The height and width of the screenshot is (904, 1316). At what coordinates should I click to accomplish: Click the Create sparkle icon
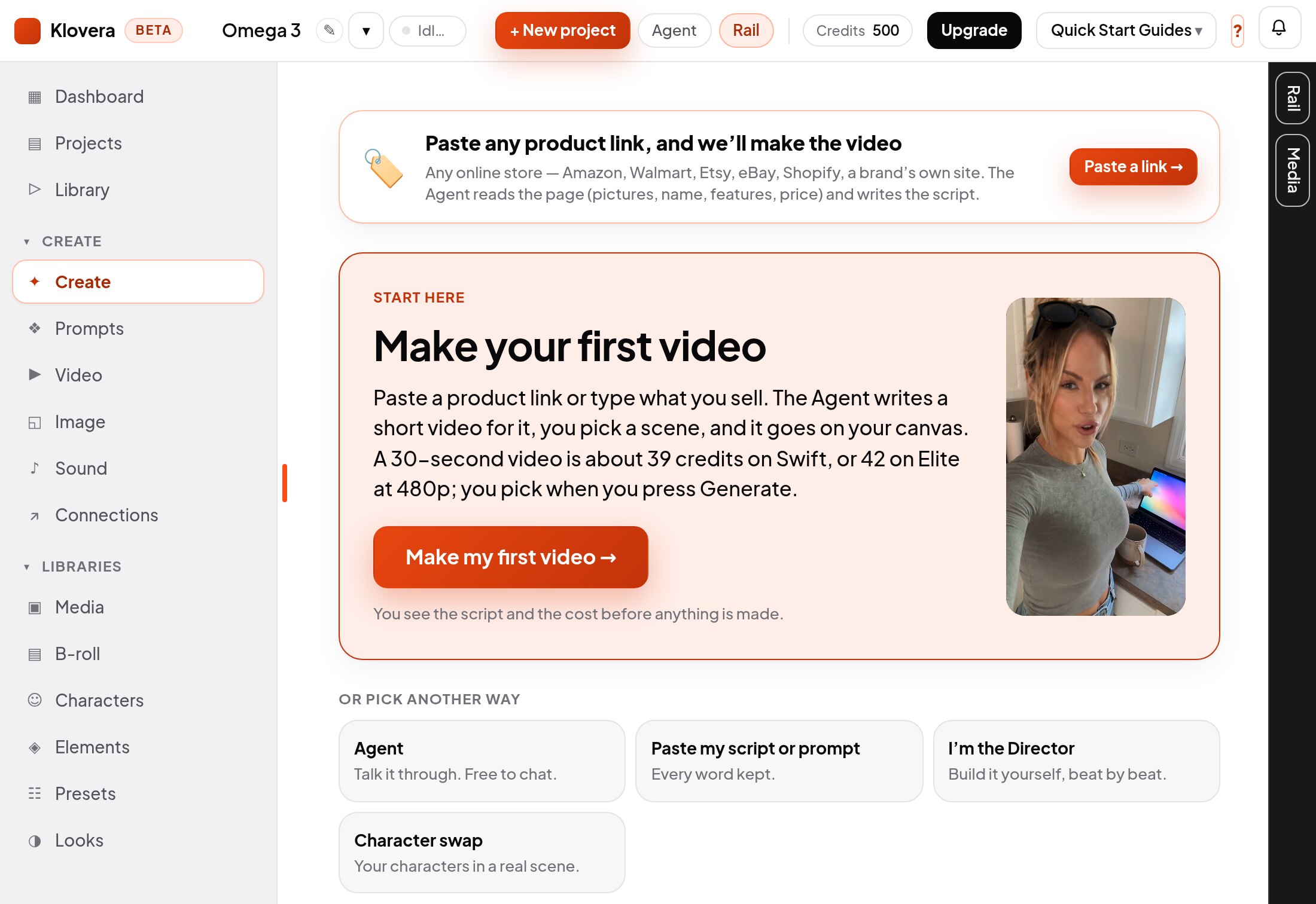coord(35,282)
